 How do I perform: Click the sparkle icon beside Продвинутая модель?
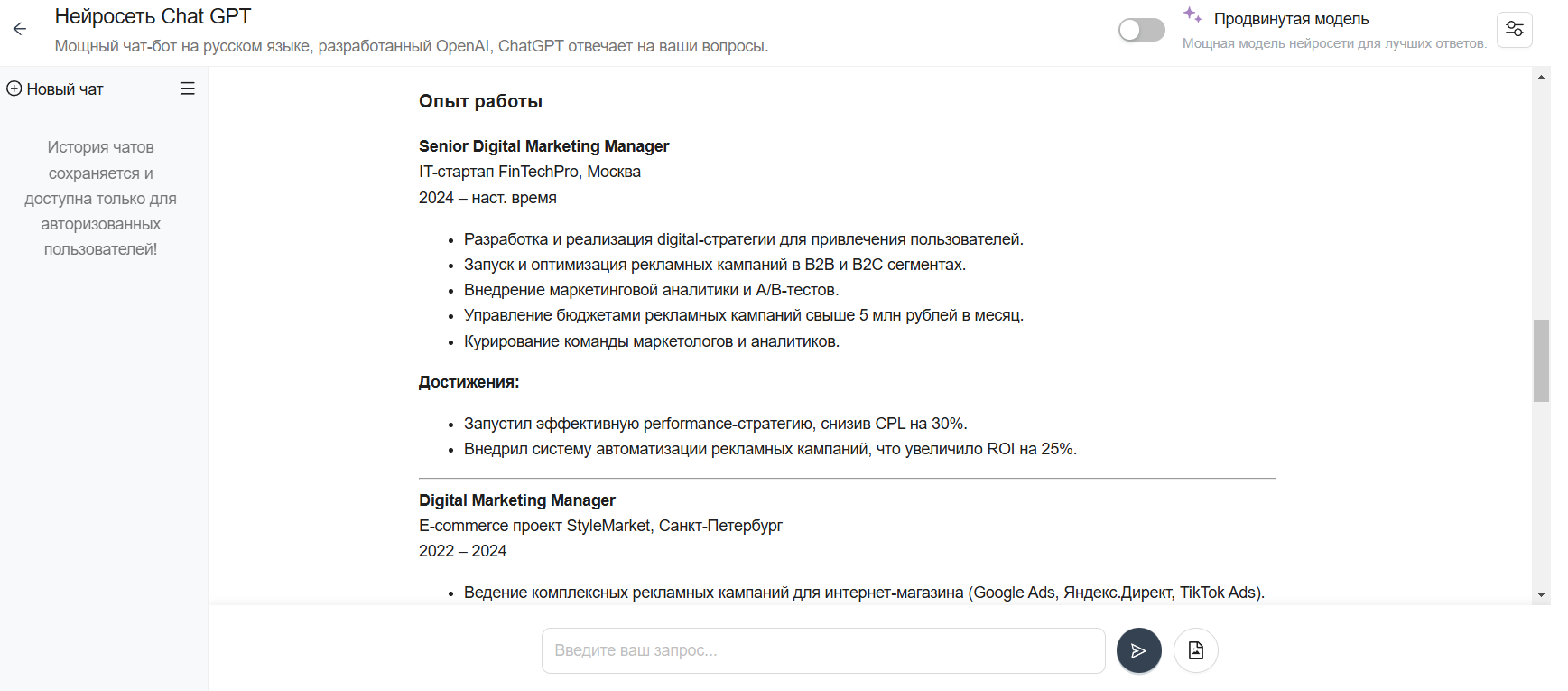1192,15
